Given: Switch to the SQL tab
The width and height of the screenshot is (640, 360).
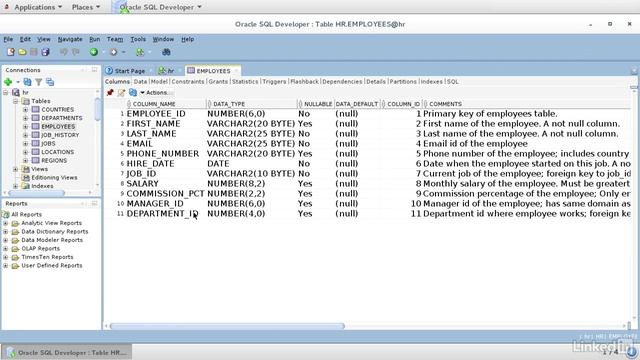Looking at the screenshot, I should point(453,82).
